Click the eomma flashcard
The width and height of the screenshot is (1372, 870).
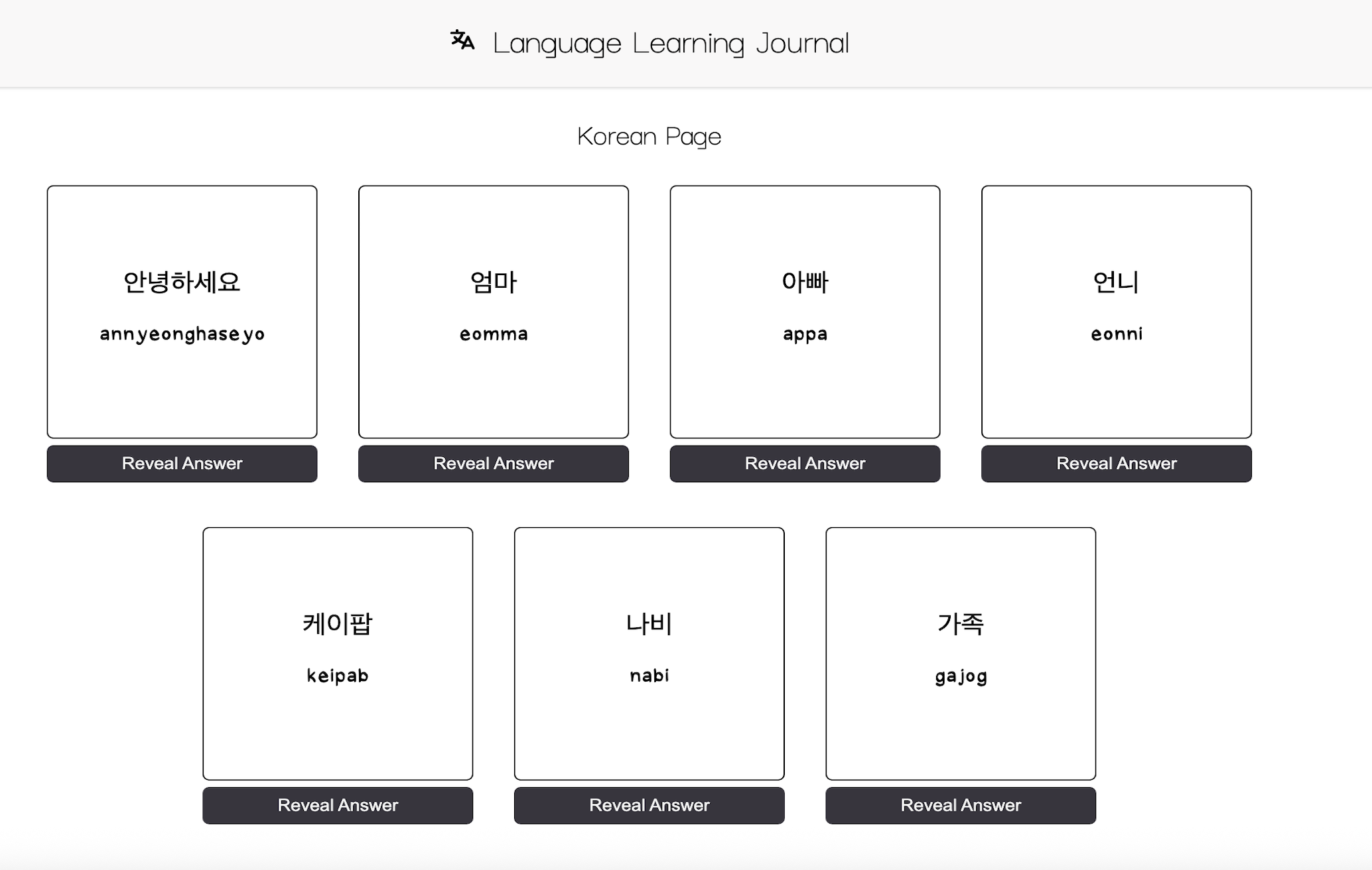pos(494,312)
